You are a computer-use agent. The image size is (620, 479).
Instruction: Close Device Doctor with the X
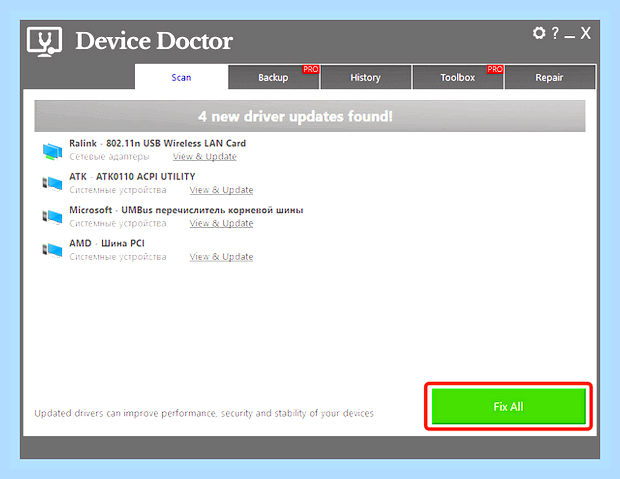[586, 33]
